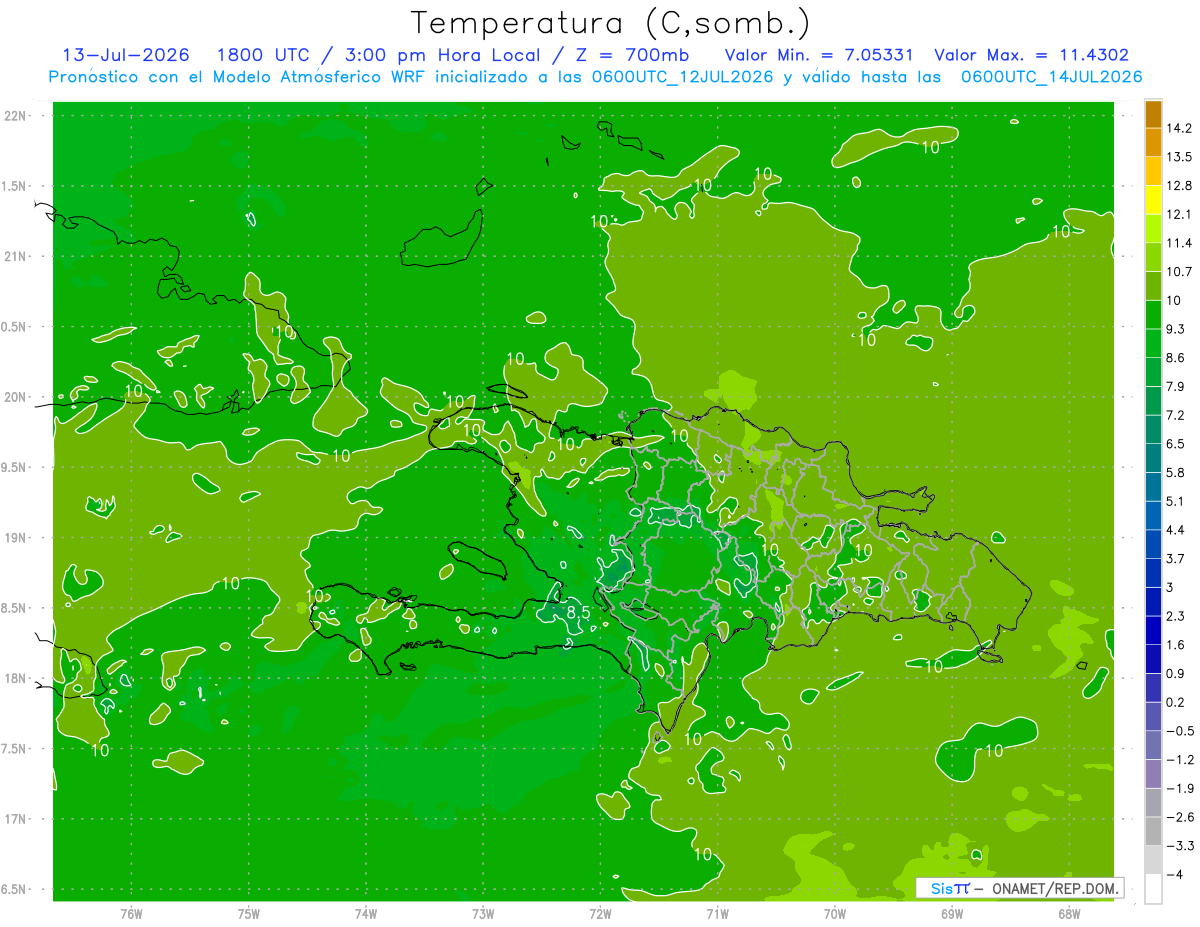Click colorbar value "13.5"
This screenshot has width=1200, height=927.
click(x=1180, y=157)
